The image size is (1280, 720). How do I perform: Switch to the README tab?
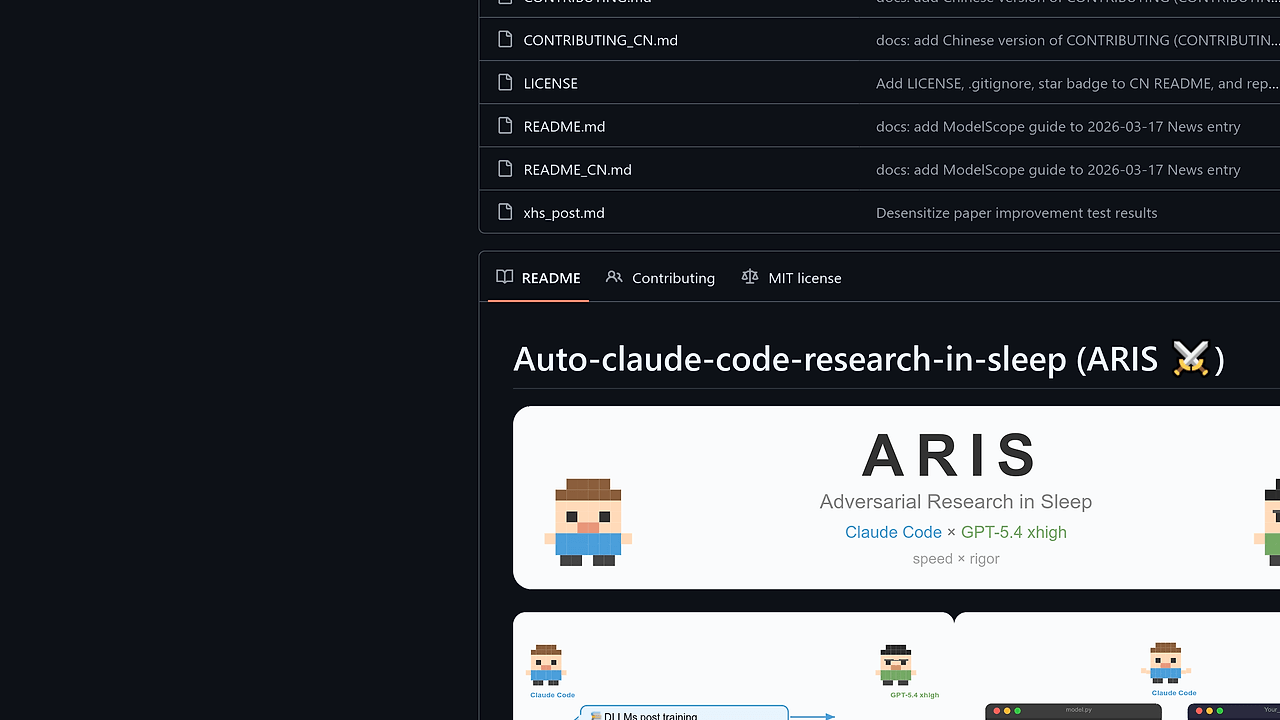tap(538, 277)
